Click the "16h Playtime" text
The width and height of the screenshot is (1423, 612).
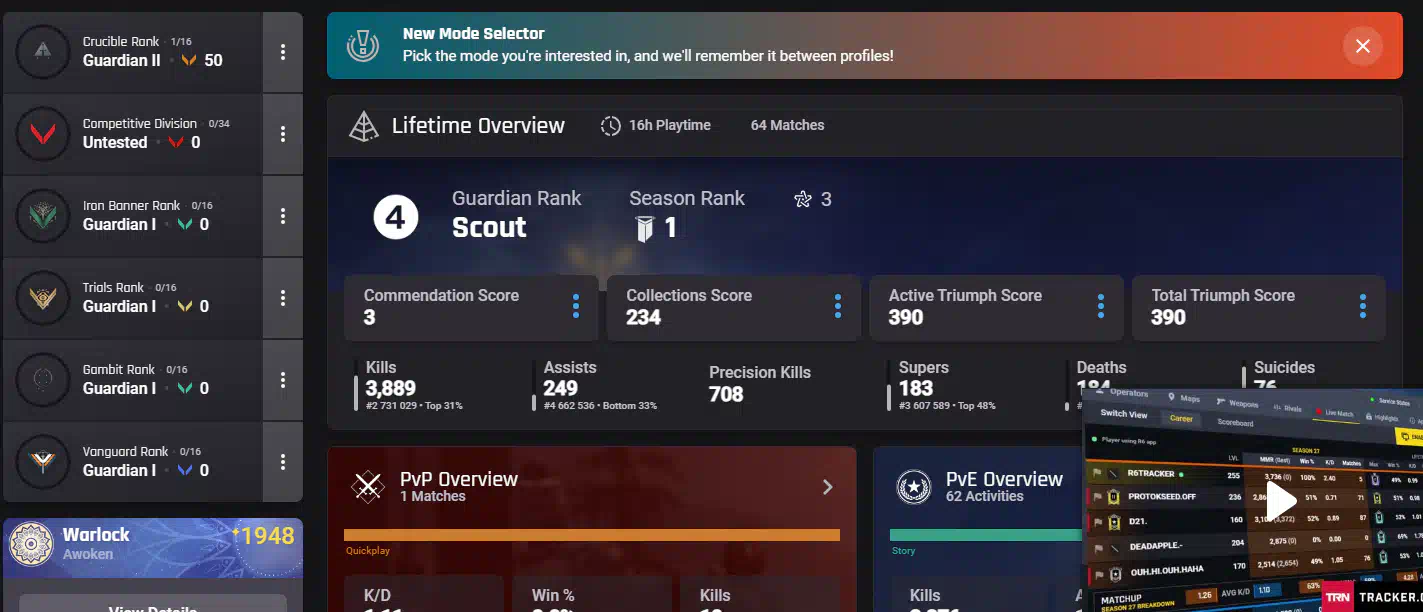(670, 126)
